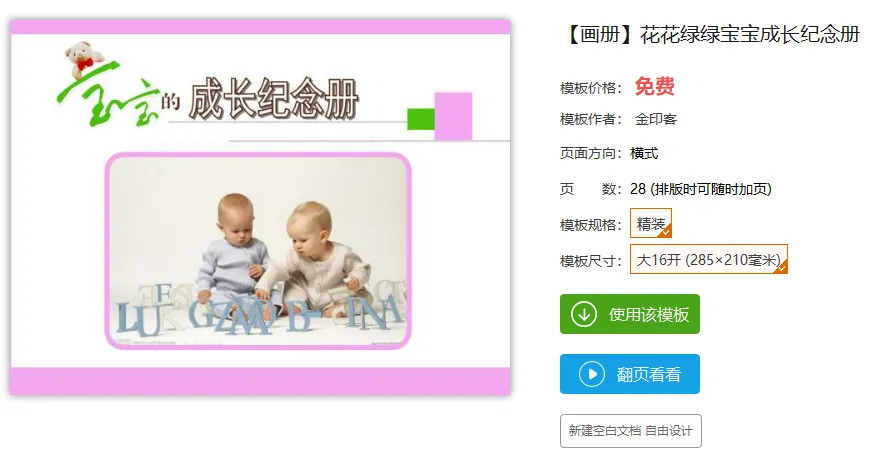
Task: Click the teddy bear icon on cover
Action: 85,59
